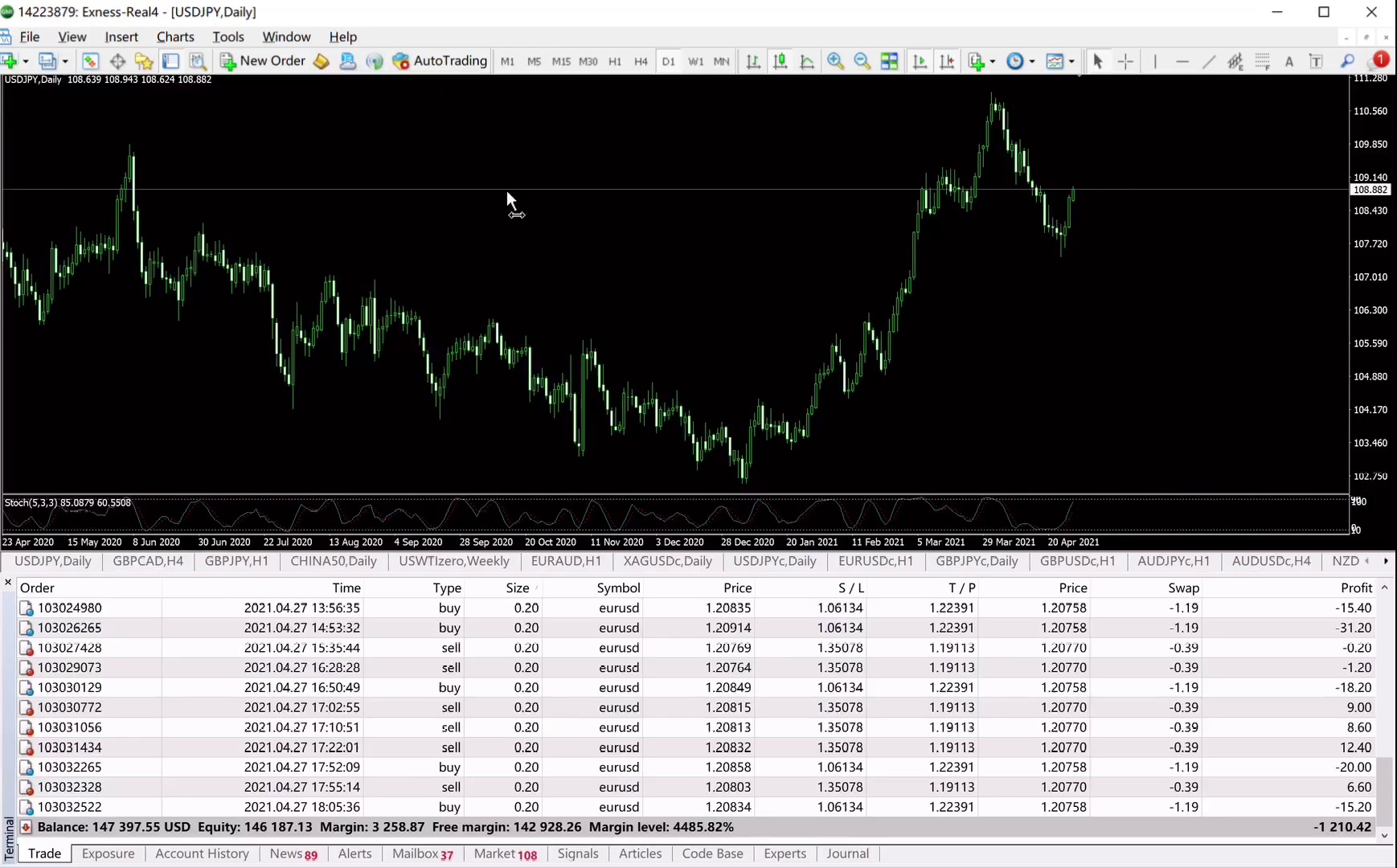This screenshot has height=868, width=1397.
Task: Select the arrow Cursor tool
Action: coord(1098,61)
